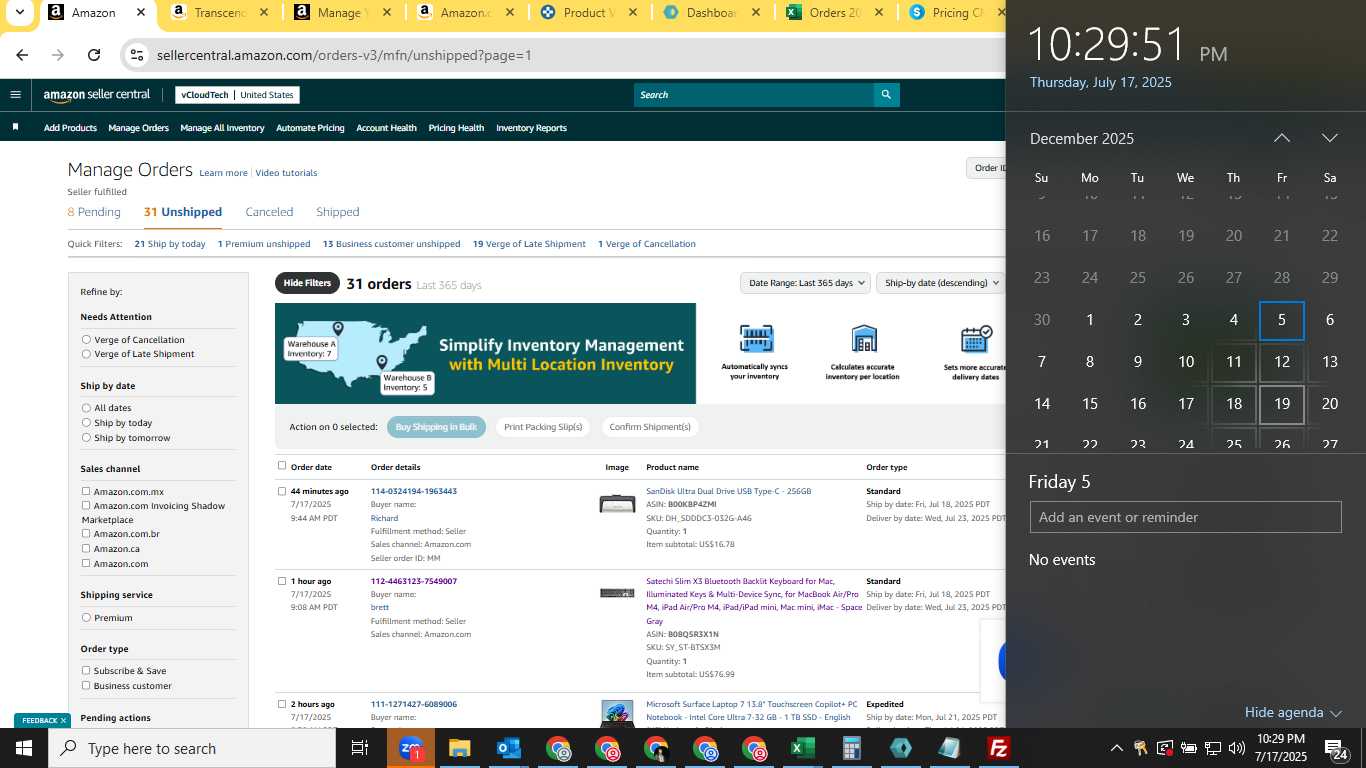Click the Seller Central search field
The width and height of the screenshot is (1366, 768).
753,95
